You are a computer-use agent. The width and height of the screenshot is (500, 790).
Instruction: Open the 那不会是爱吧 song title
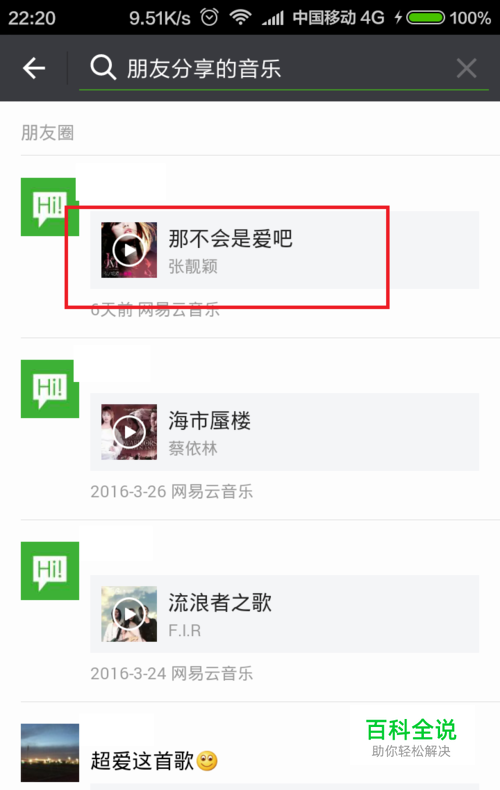coord(230,238)
